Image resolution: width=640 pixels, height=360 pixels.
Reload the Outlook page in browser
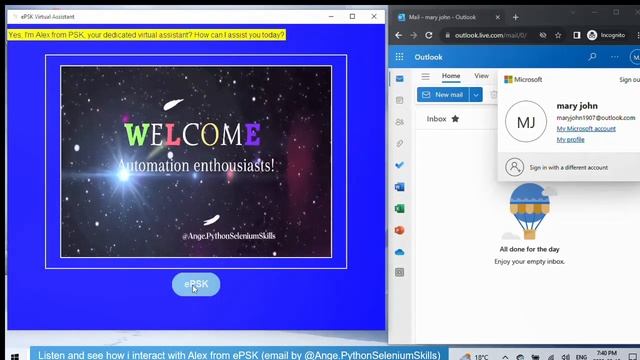tap(429, 36)
